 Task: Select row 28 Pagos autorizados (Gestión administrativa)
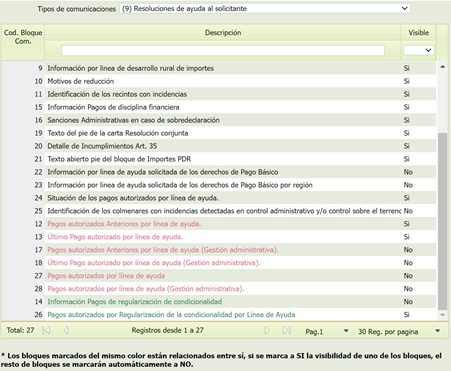click(x=219, y=289)
